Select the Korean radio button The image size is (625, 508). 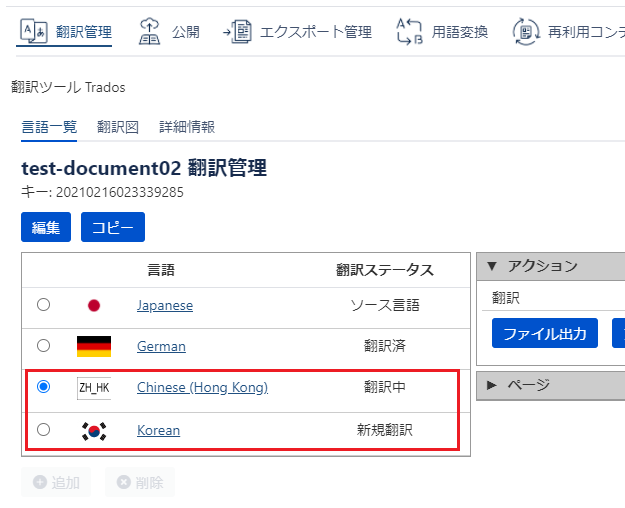pyautogui.click(x=43, y=429)
